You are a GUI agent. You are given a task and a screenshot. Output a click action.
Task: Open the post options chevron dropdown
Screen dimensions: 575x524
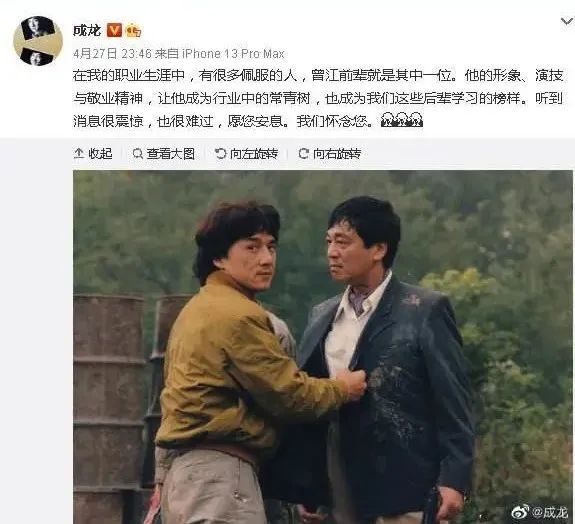click(567, 22)
